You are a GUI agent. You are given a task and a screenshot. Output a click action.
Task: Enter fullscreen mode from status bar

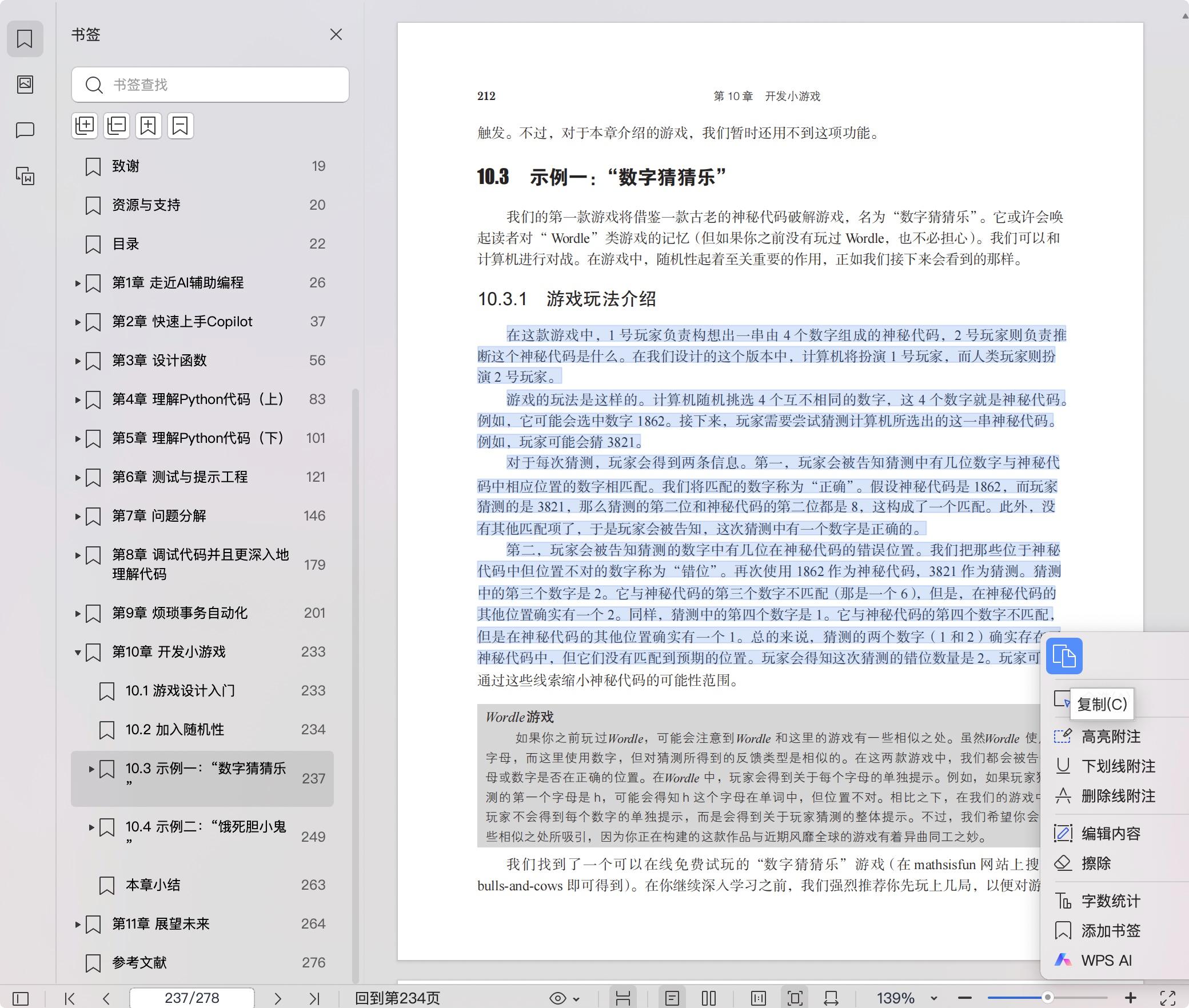tap(1167, 998)
